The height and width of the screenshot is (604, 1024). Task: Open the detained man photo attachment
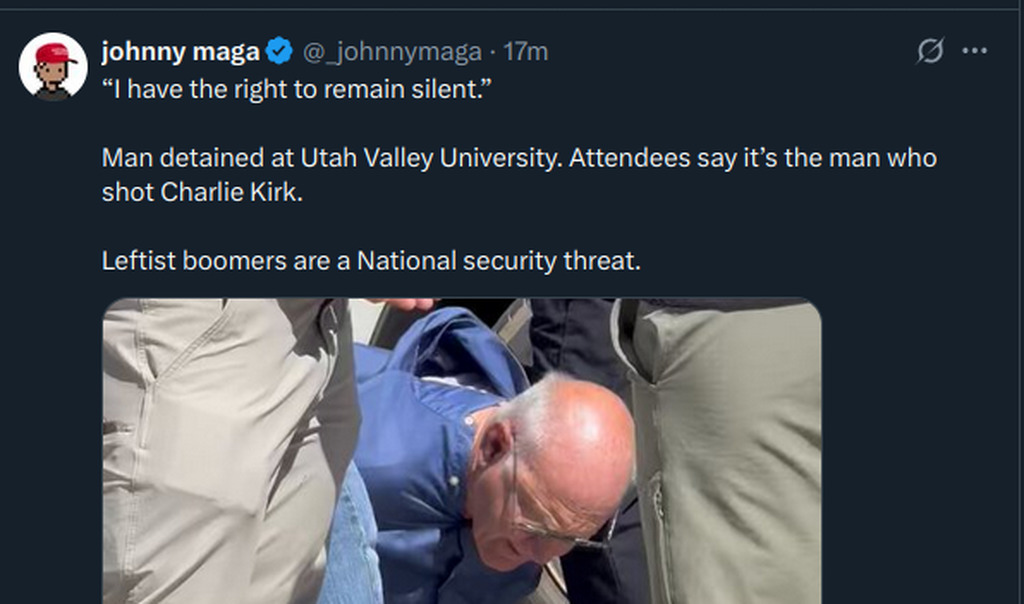pos(462,450)
